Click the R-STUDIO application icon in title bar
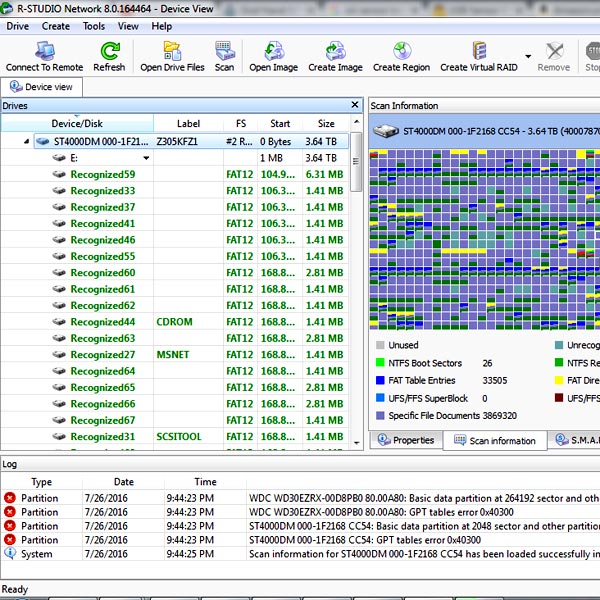The image size is (600, 600). pos(5,8)
